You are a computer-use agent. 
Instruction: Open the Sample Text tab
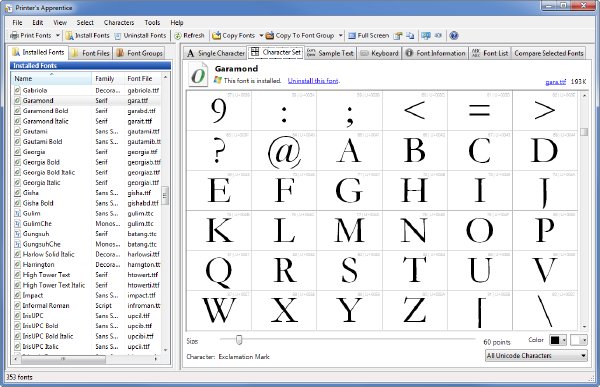point(330,53)
